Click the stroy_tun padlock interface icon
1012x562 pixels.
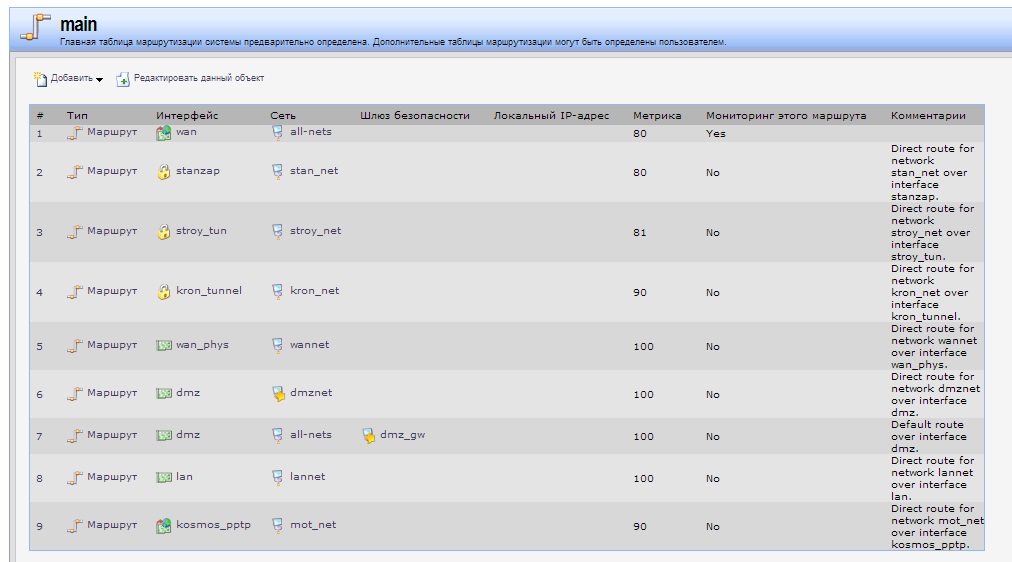163,232
